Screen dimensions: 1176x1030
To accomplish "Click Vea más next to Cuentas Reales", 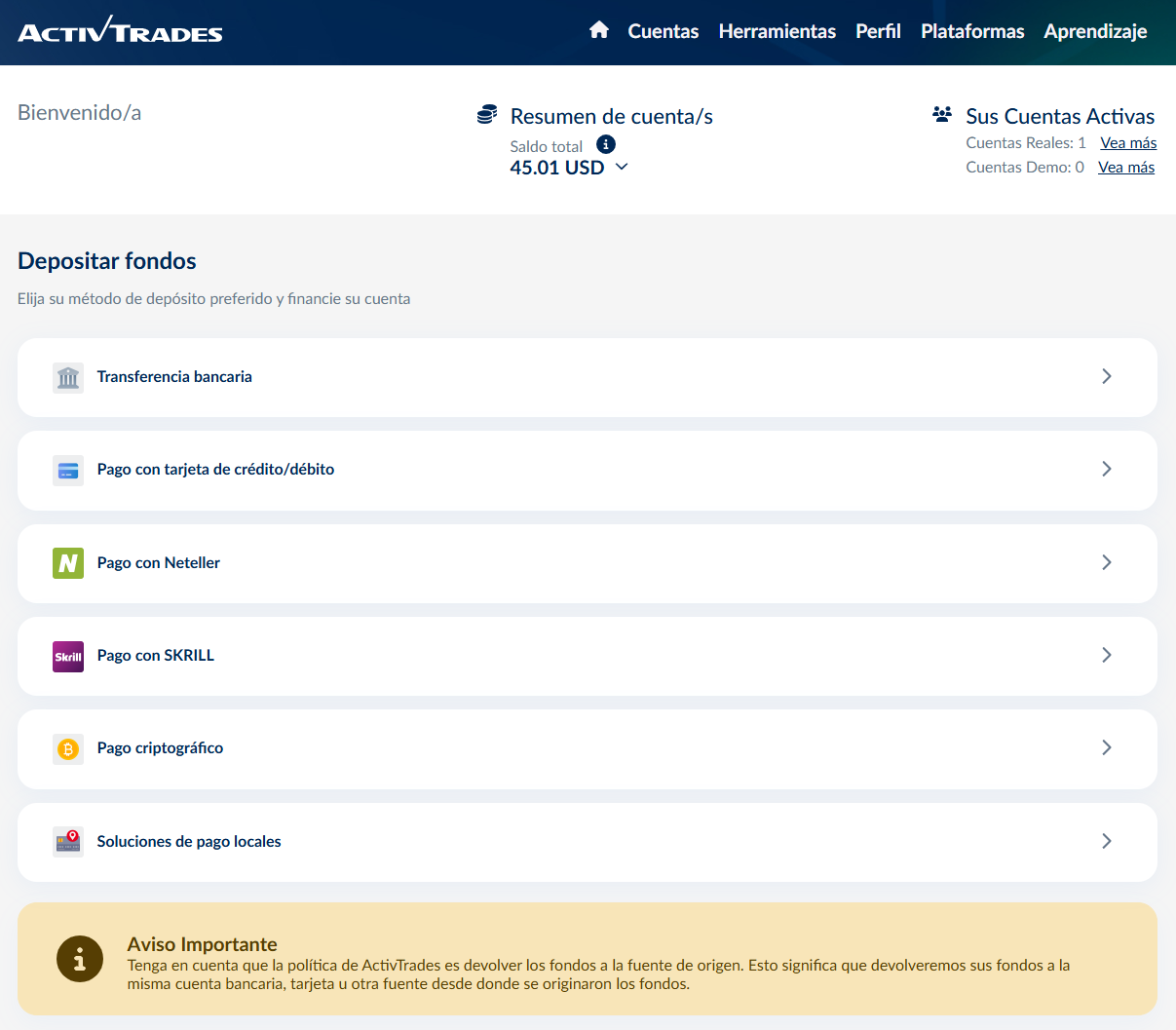I will (x=1128, y=143).
